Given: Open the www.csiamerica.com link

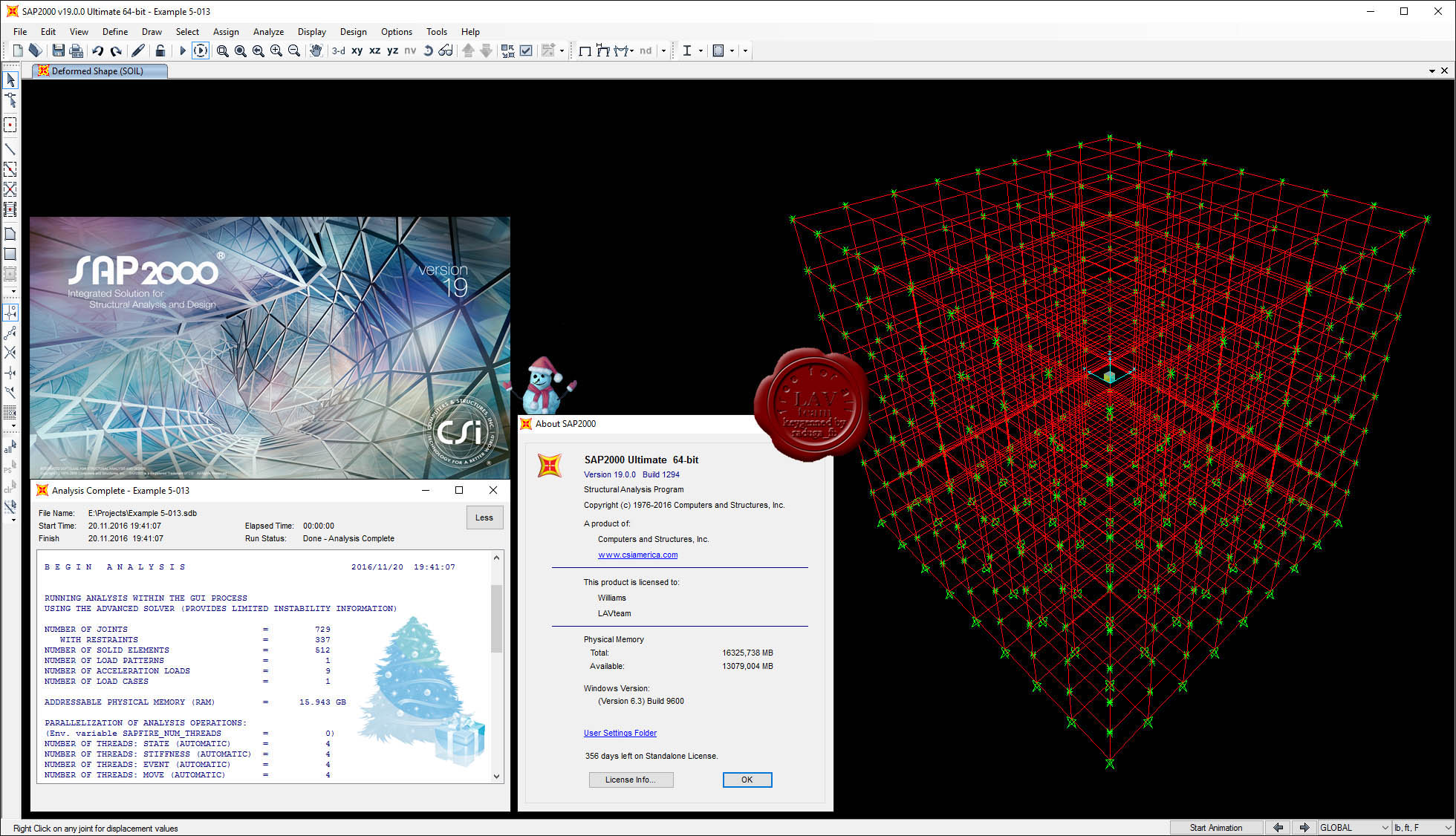Looking at the screenshot, I should pyautogui.click(x=637, y=555).
